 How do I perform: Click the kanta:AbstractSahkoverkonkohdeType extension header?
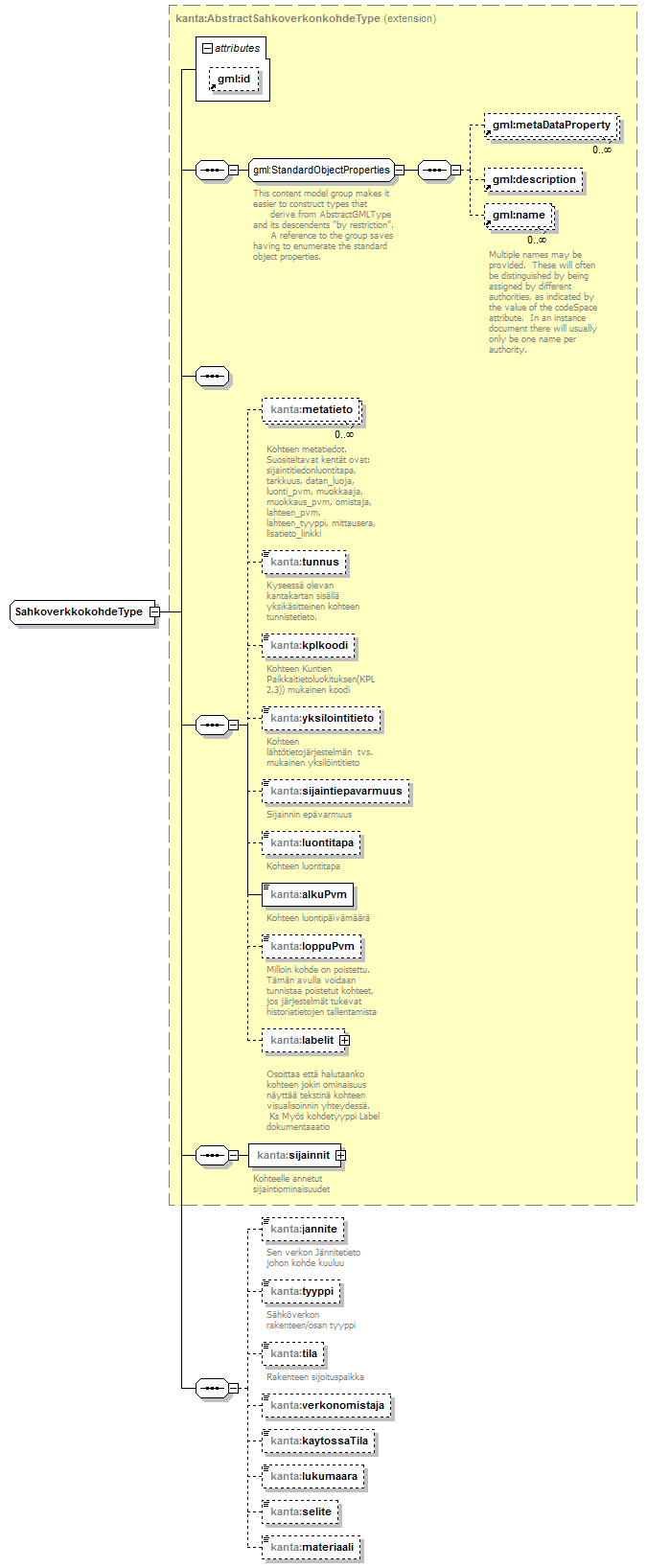(x=306, y=18)
